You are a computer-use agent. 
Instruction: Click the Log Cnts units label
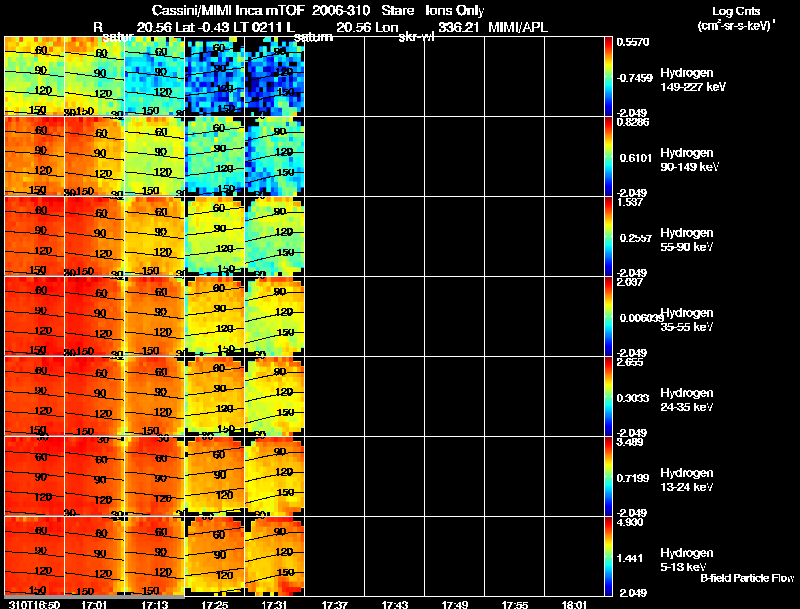click(736, 18)
